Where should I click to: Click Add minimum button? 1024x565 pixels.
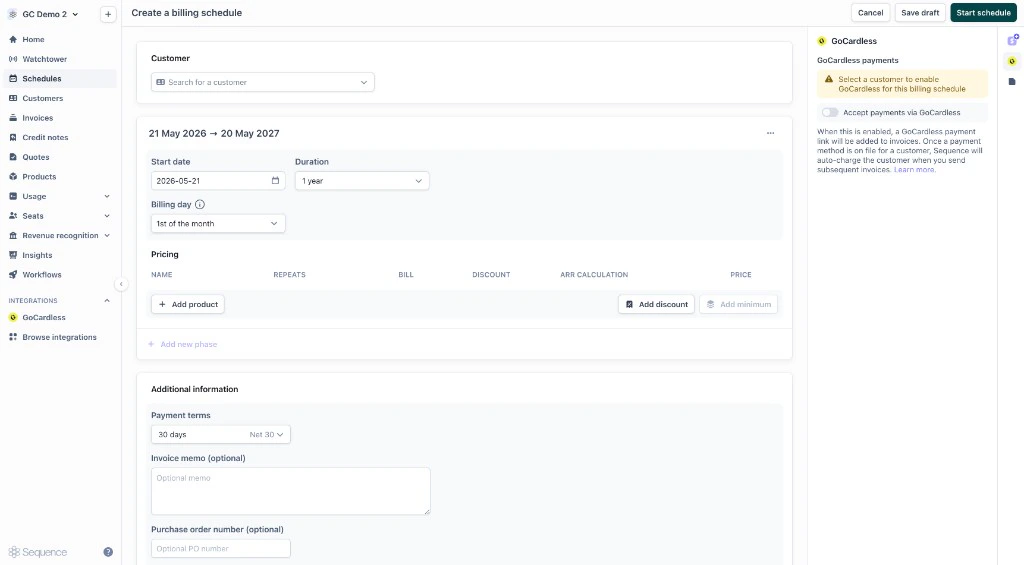[739, 304]
